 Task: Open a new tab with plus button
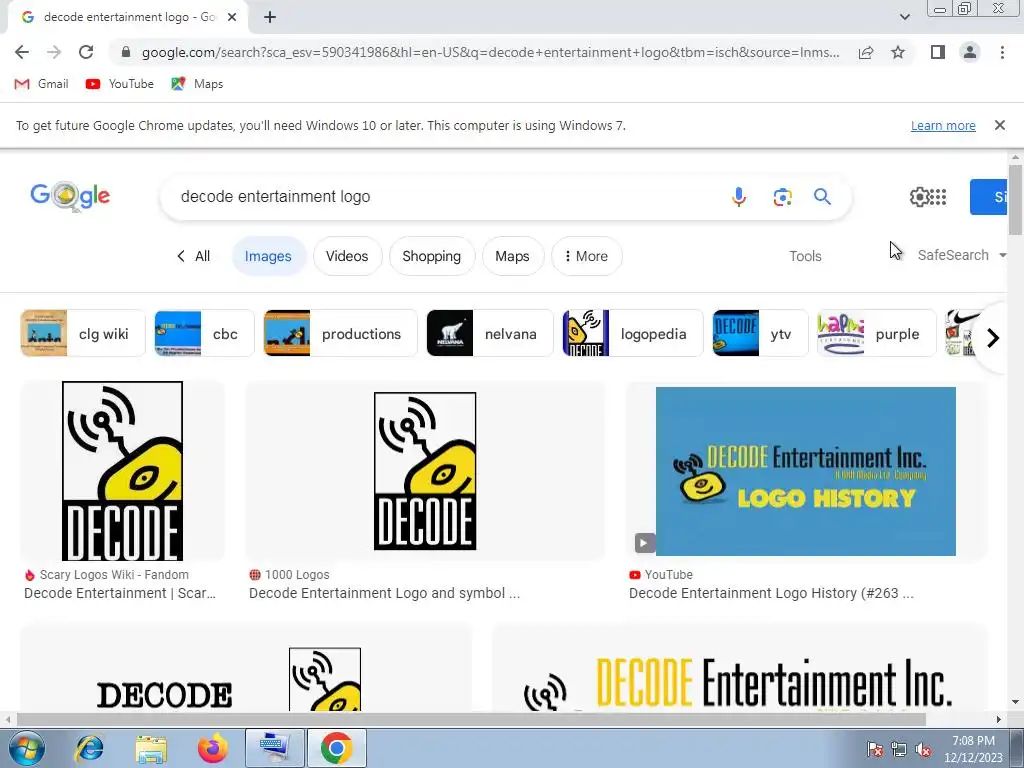(270, 18)
